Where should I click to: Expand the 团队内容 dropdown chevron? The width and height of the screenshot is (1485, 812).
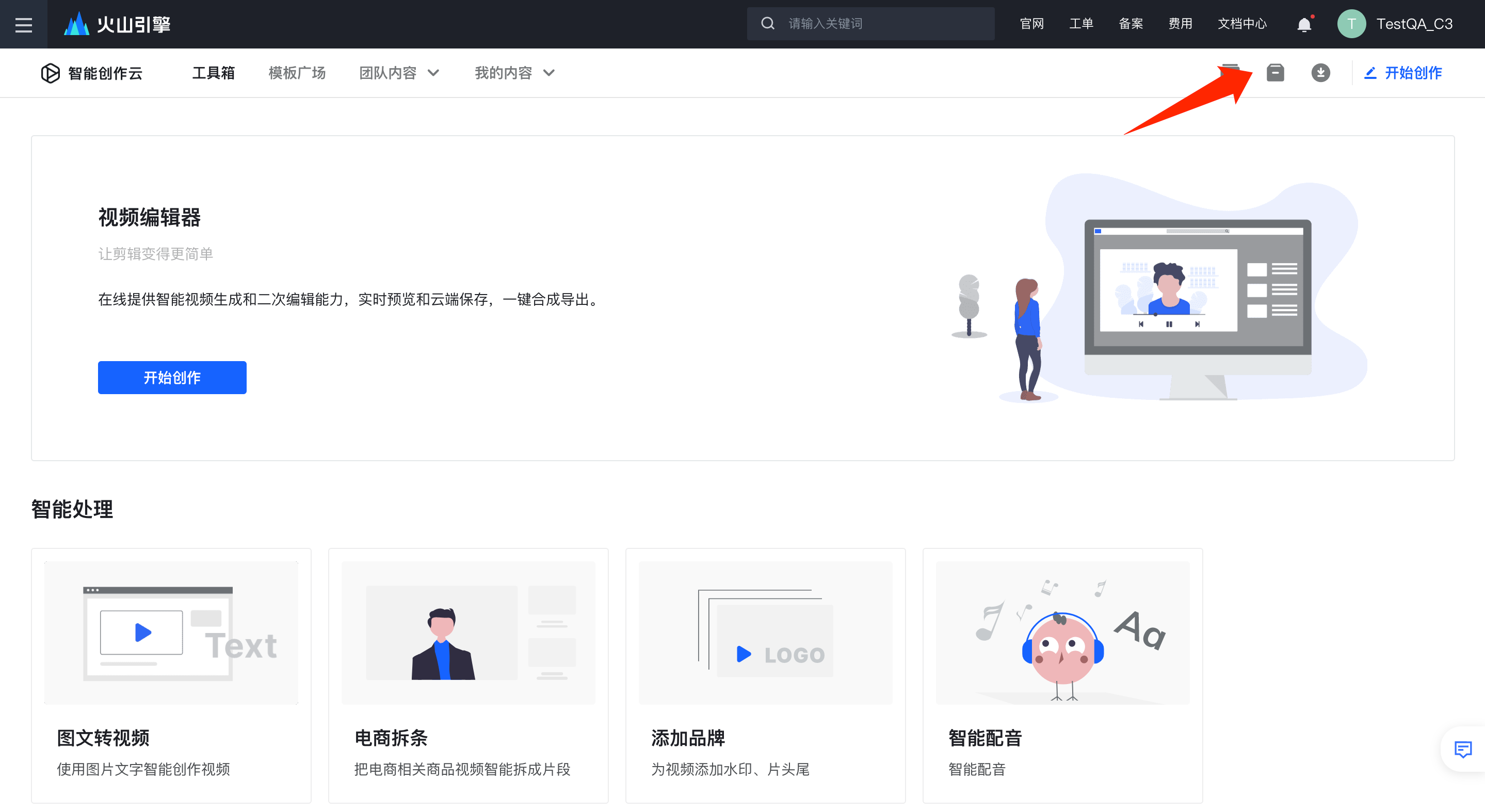pos(433,73)
